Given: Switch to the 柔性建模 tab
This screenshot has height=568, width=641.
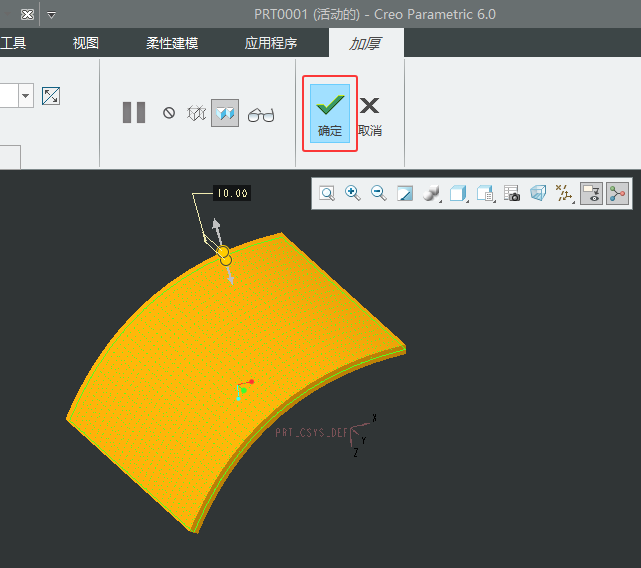Looking at the screenshot, I should coord(172,43).
